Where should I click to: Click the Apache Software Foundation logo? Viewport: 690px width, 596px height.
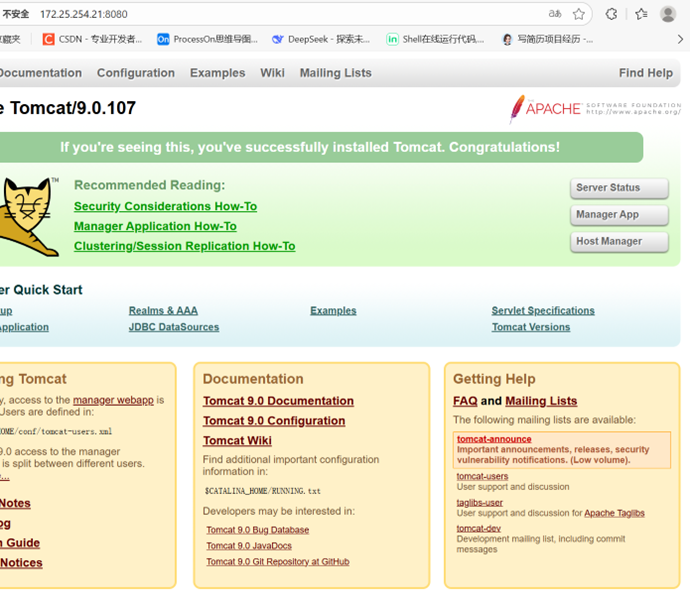[595, 109]
